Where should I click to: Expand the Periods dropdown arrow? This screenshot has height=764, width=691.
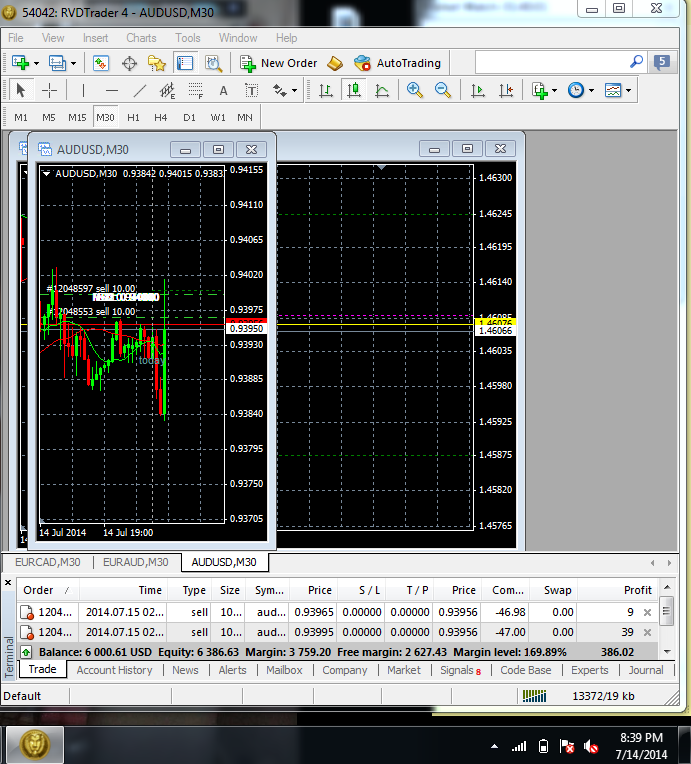[x=592, y=91]
